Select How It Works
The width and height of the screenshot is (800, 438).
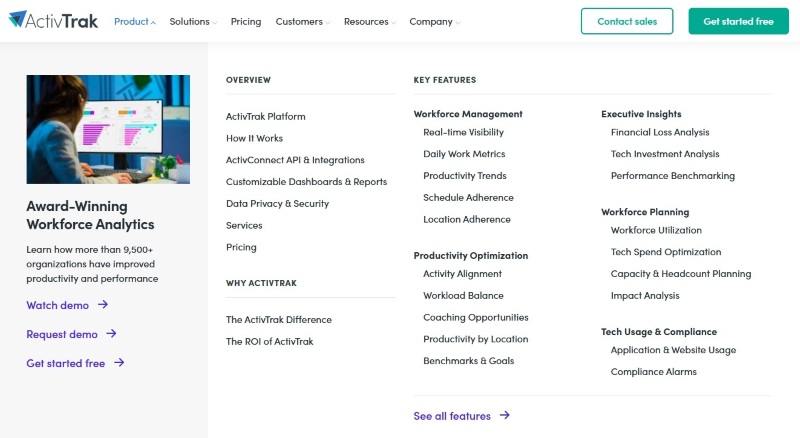point(254,138)
